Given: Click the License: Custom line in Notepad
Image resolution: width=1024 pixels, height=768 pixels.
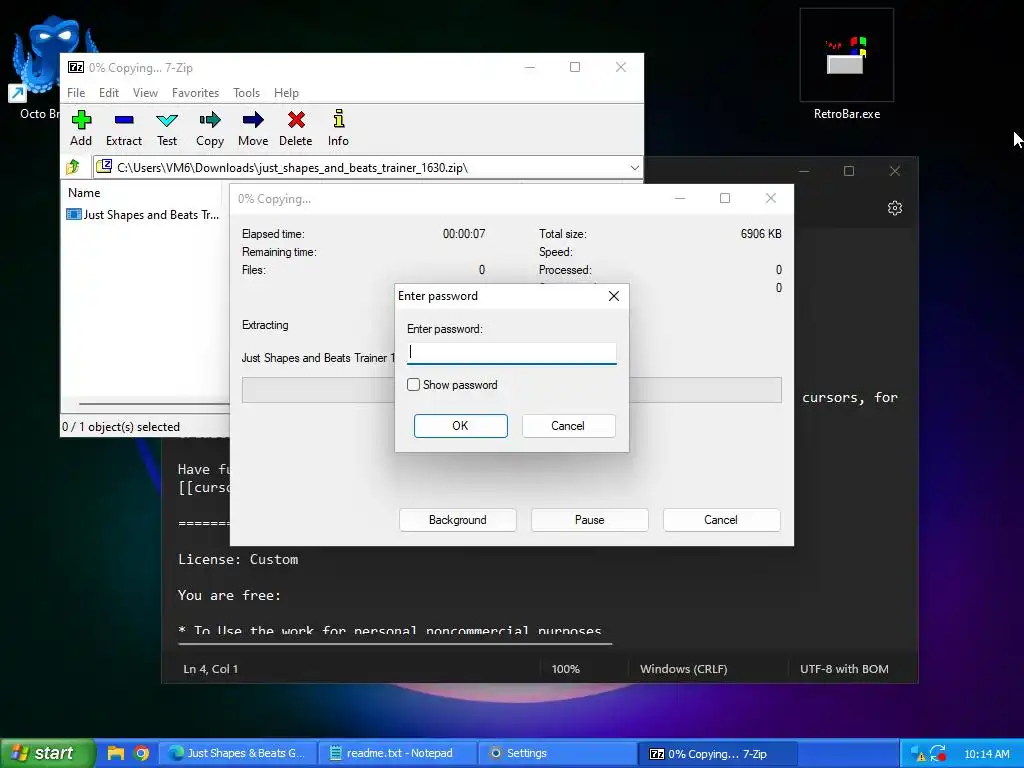Looking at the screenshot, I should (x=238, y=559).
